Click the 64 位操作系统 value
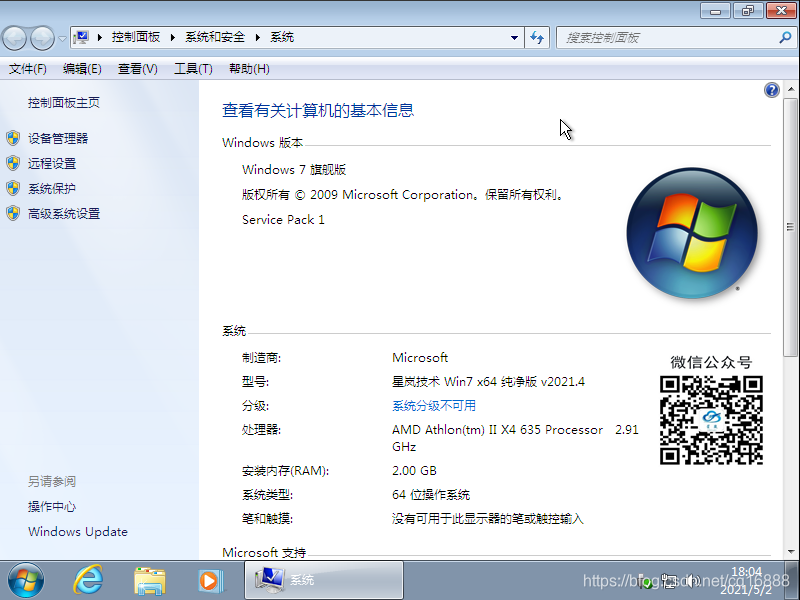This screenshot has width=800, height=600. 431,494
